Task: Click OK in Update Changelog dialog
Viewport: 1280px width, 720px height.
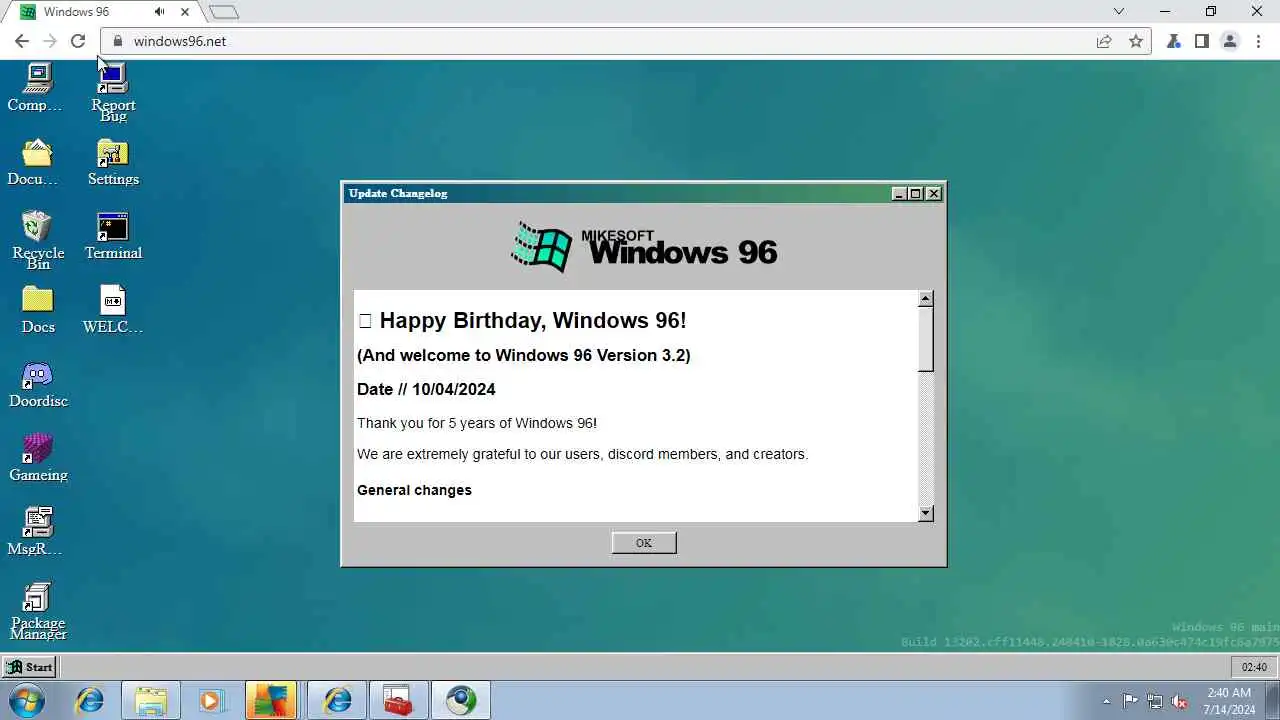Action: tap(644, 543)
